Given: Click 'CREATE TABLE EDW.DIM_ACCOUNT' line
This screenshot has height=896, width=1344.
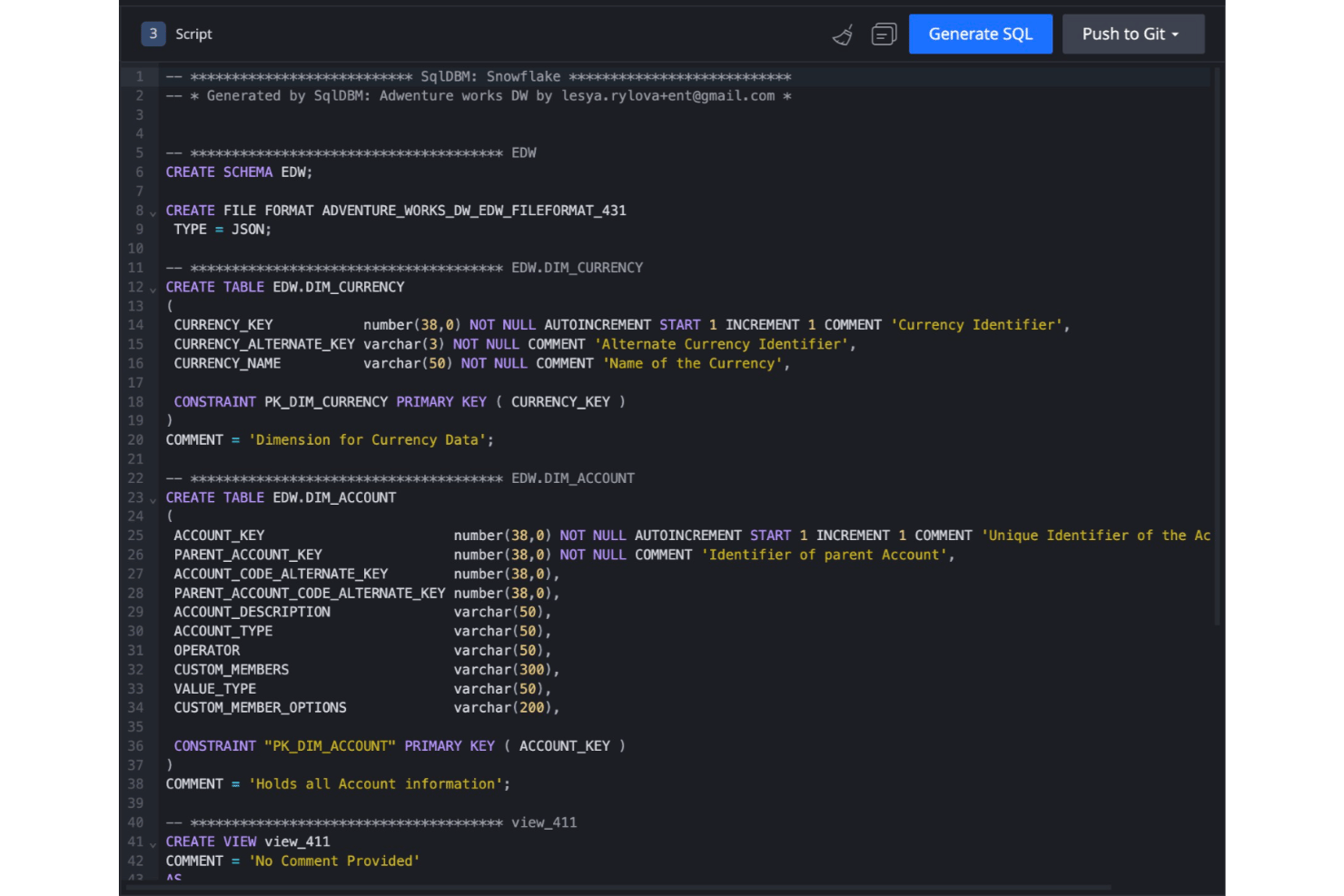Looking at the screenshot, I should tap(281, 497).
